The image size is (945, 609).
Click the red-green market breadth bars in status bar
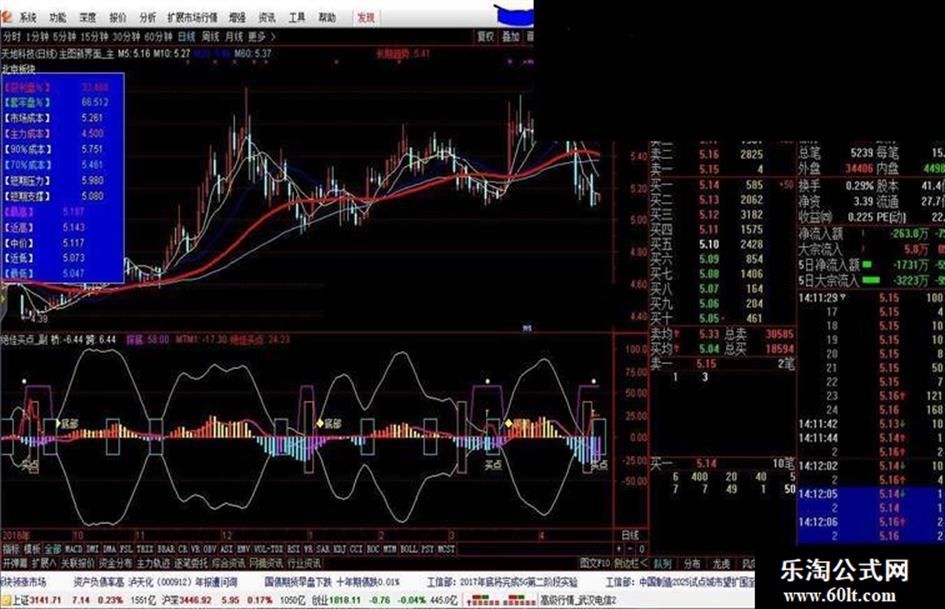pyautogui.click(x=500, y=600)
